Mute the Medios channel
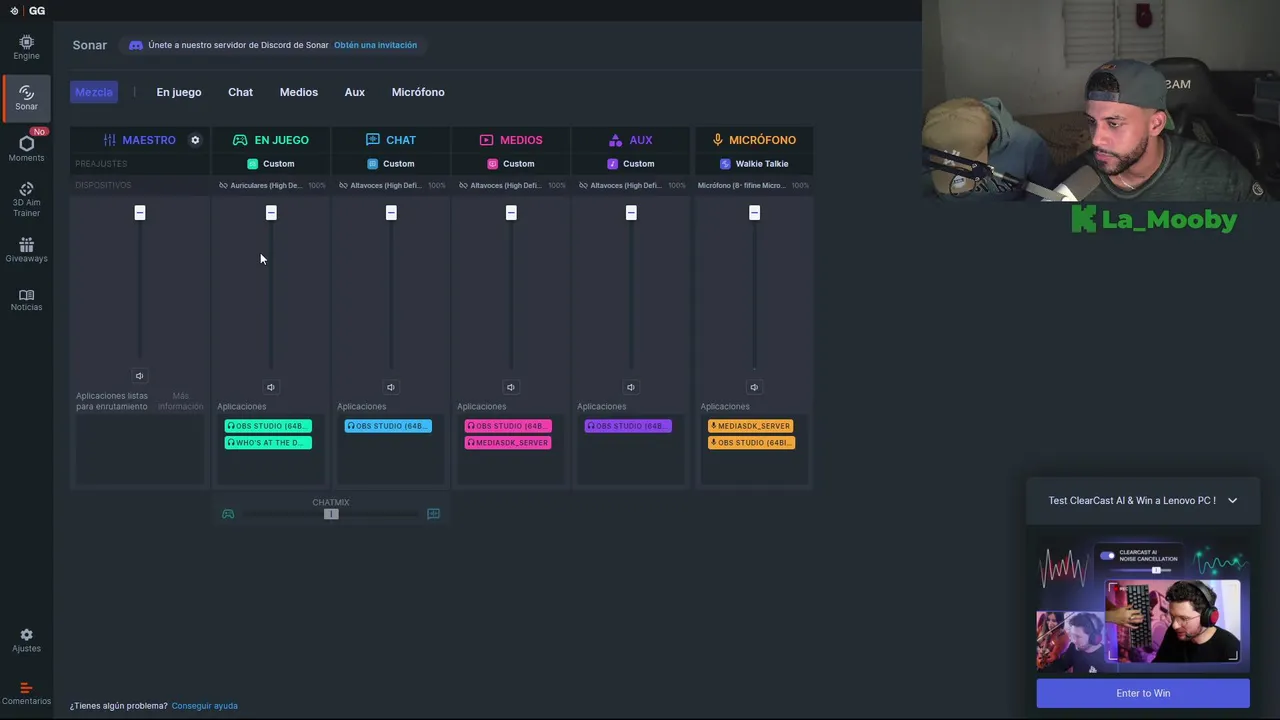The height and width of the screenshot is (720, 1280). [511, 387]
